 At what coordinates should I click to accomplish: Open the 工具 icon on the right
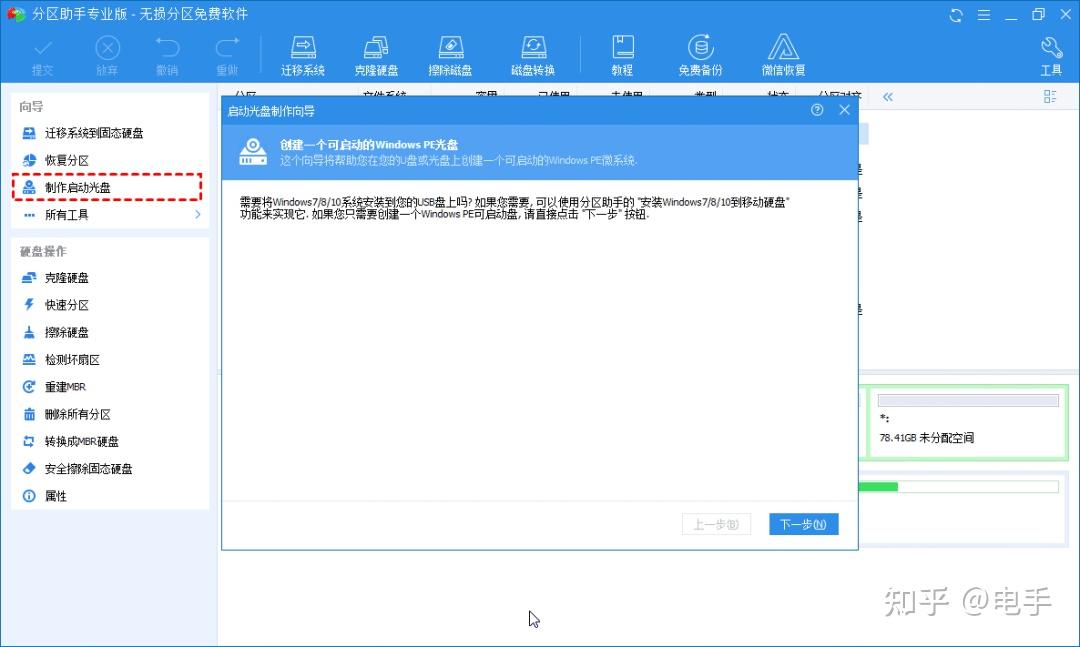pyautogui.click(x=1051, y=54)
